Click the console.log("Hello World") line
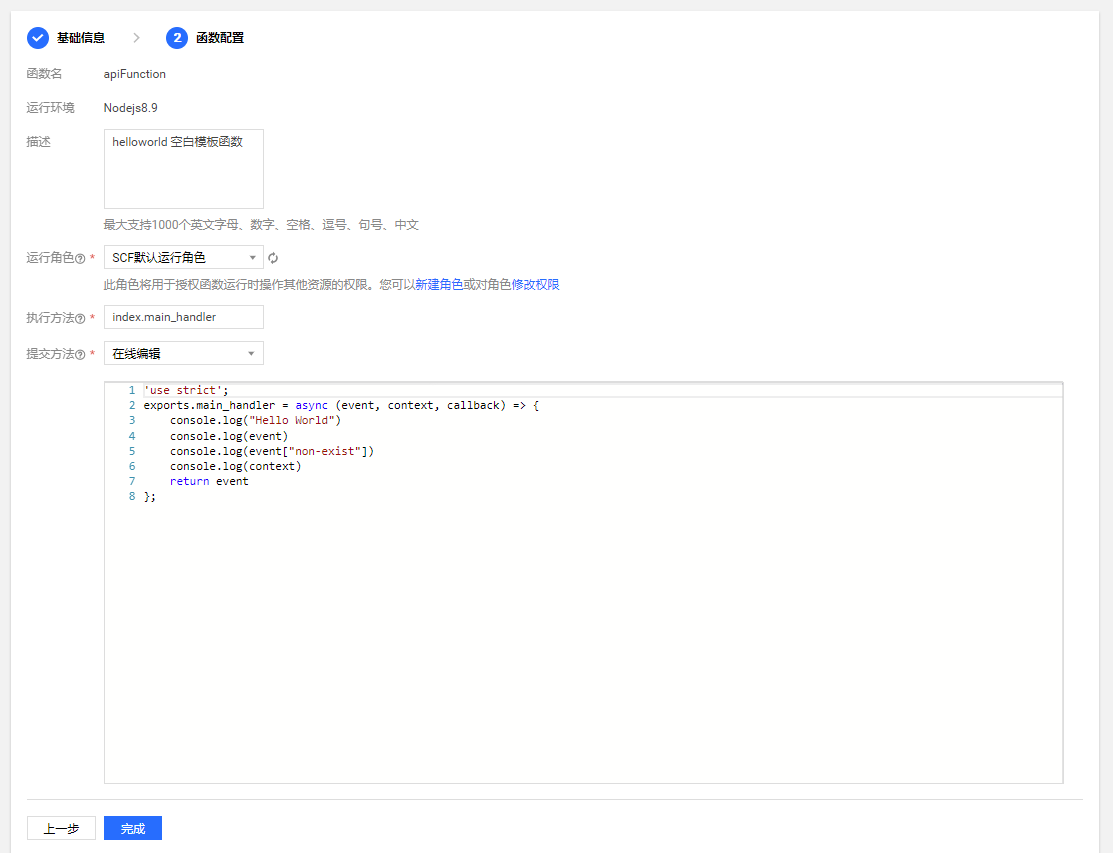Screen dimensions: 1113x853 click(x=256, y=420)
